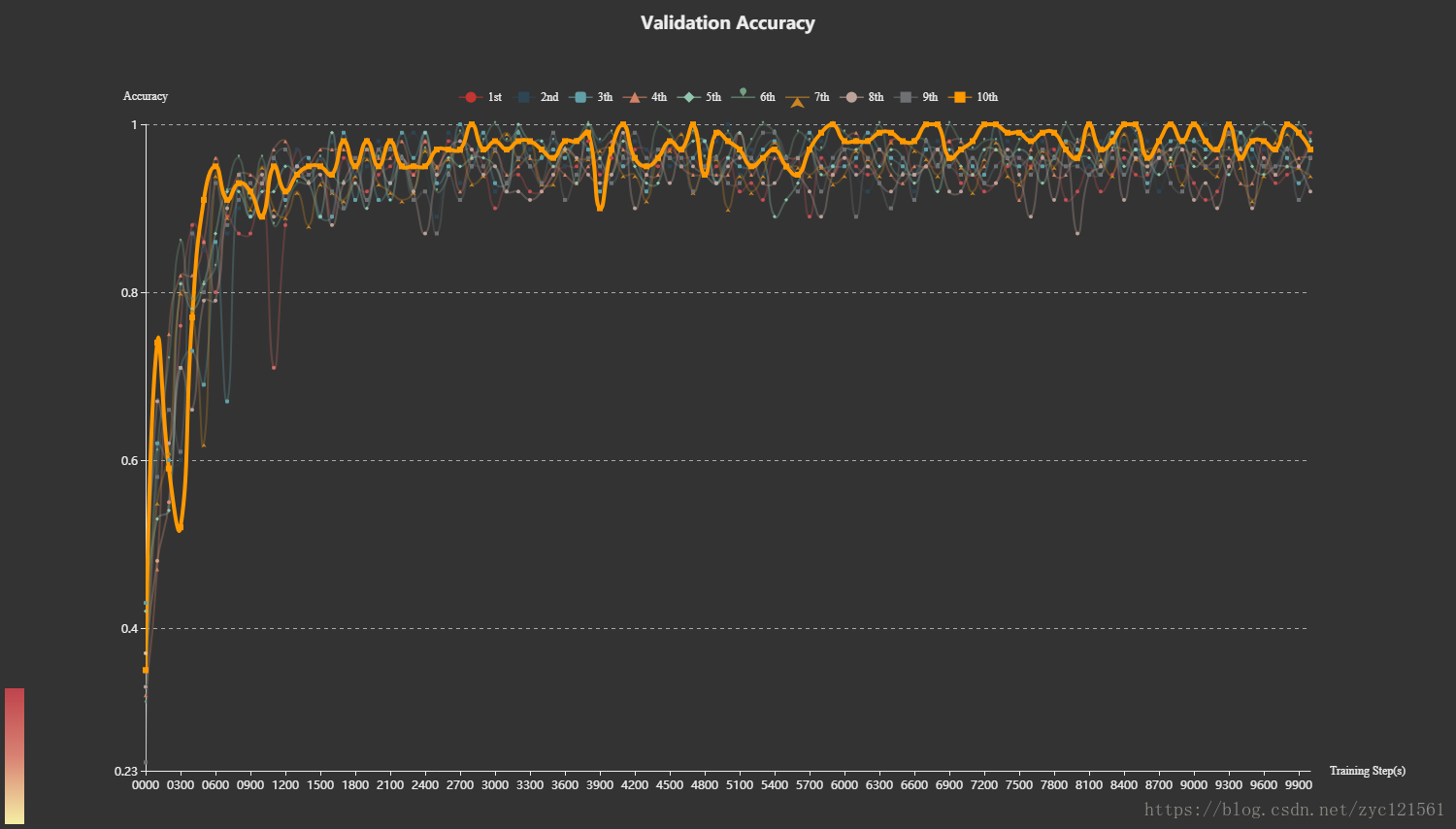
Task: Click x-axis tick label 6000
Action: 844,785
